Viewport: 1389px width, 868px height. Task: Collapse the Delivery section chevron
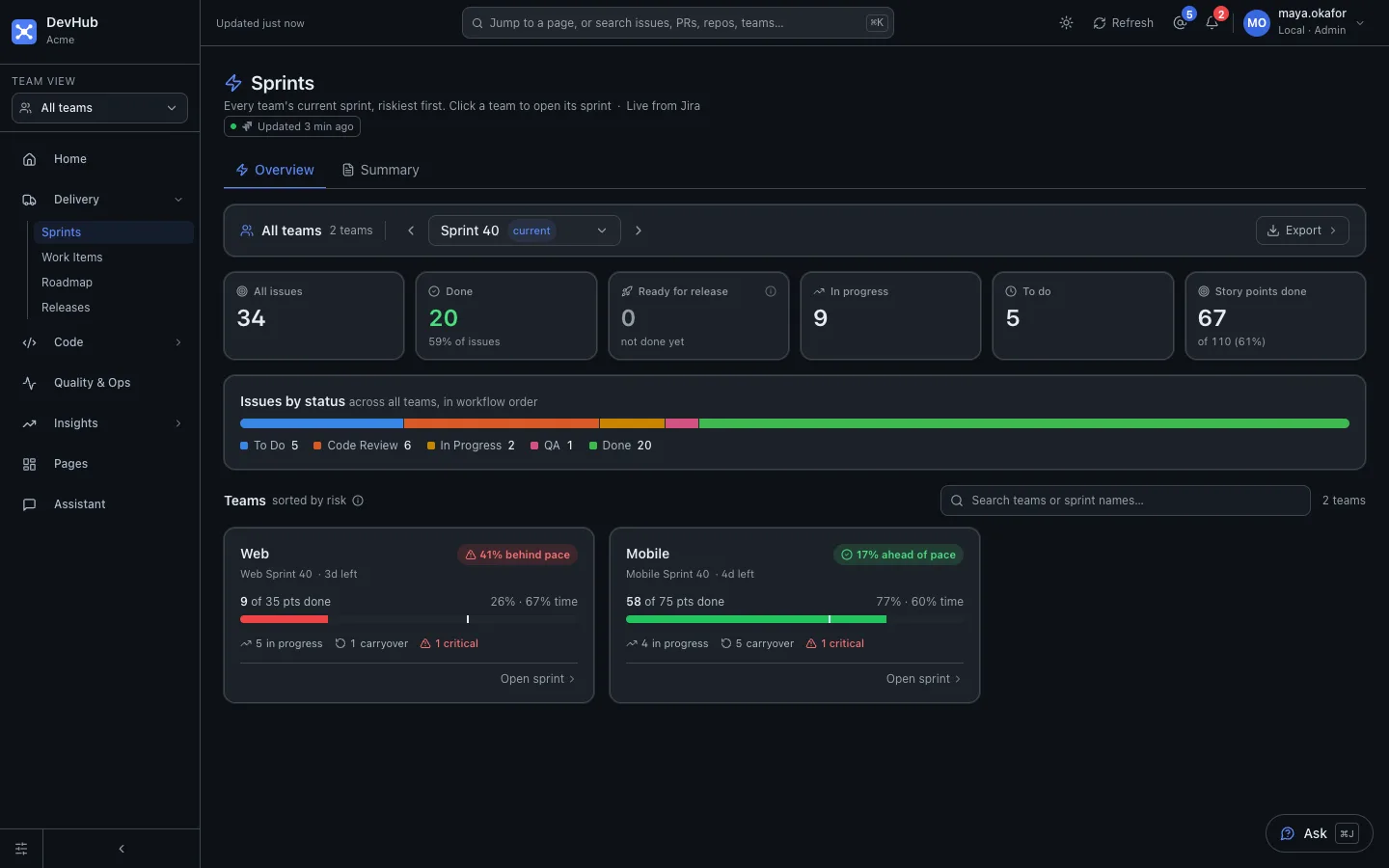178,200
